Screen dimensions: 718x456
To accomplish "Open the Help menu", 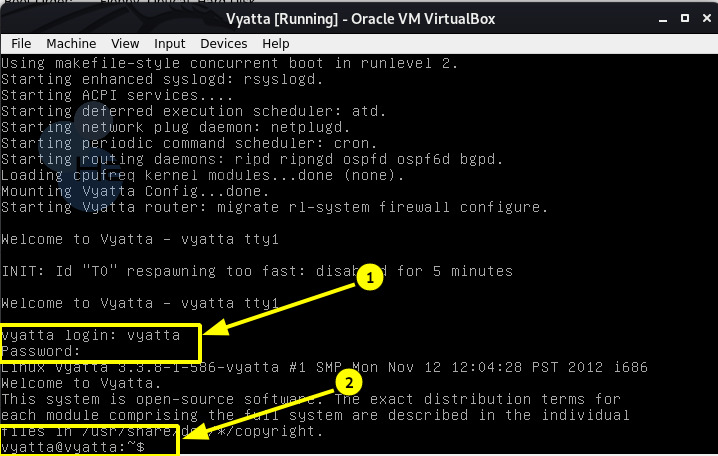I will coord(276,43).
